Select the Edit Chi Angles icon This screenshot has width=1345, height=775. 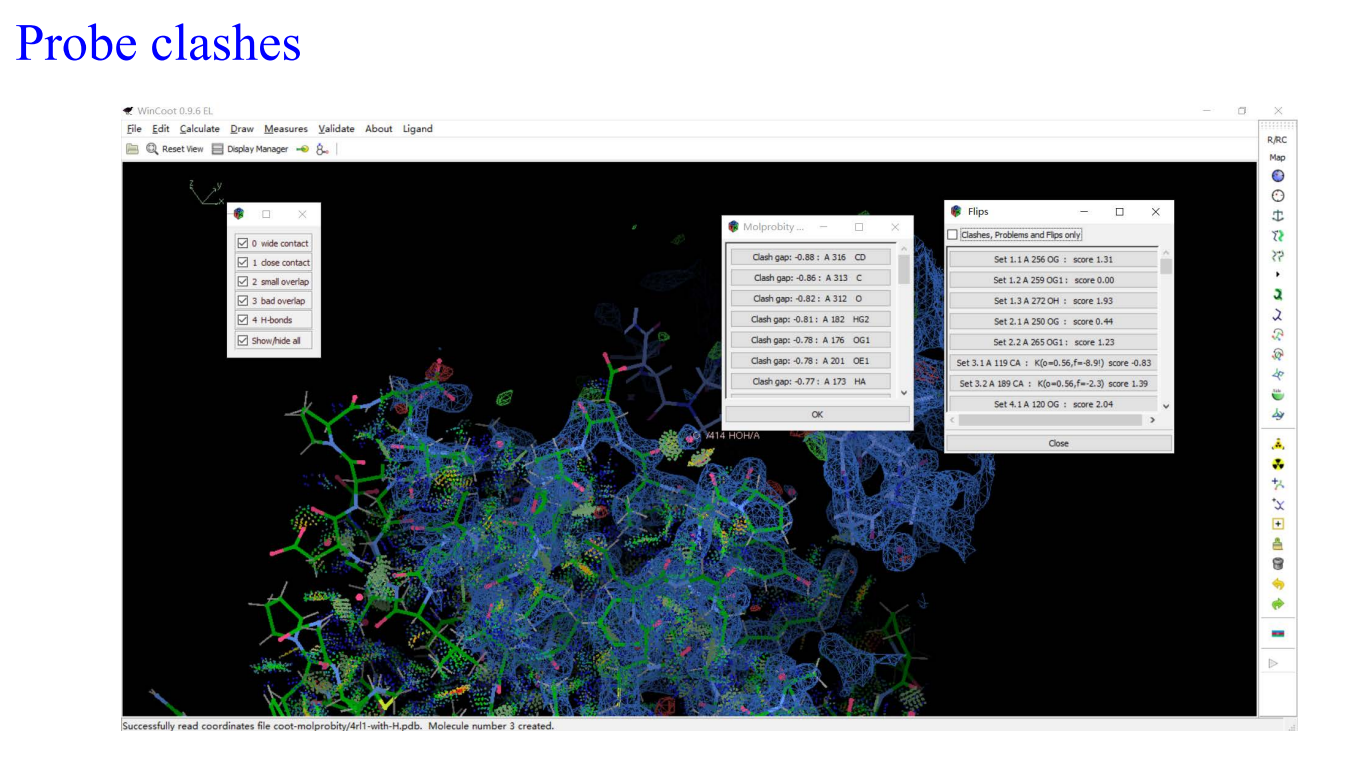pos(1277,335)
